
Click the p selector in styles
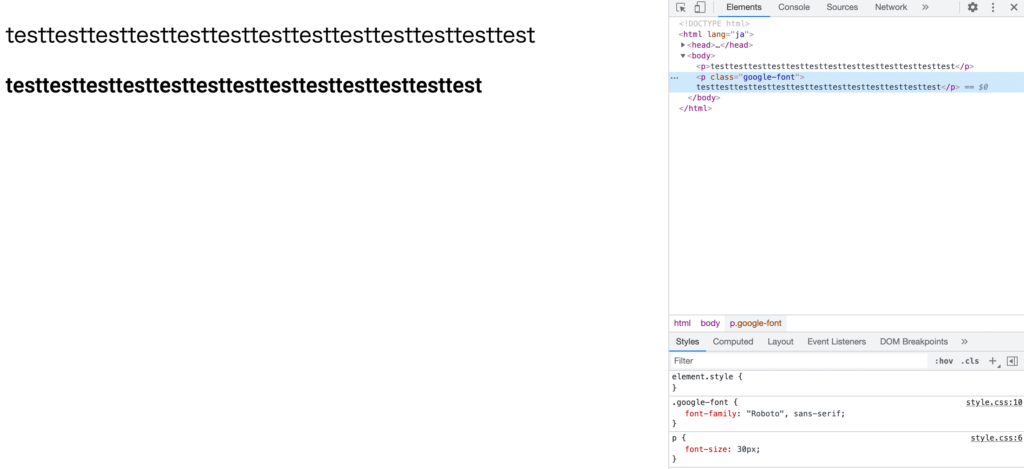(x=675, y=438)
